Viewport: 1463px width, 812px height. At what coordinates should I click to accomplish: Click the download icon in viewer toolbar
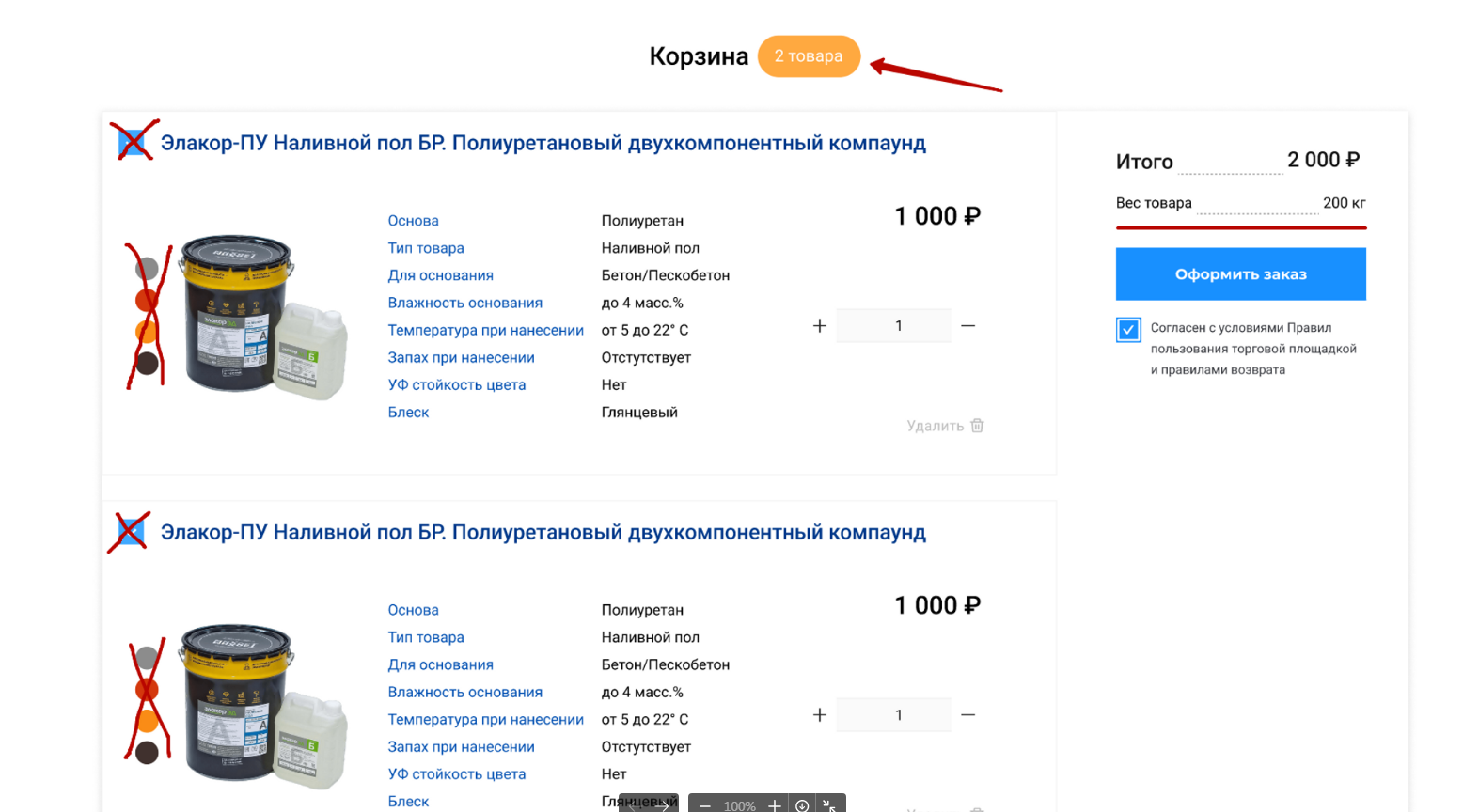click(802, 805)
